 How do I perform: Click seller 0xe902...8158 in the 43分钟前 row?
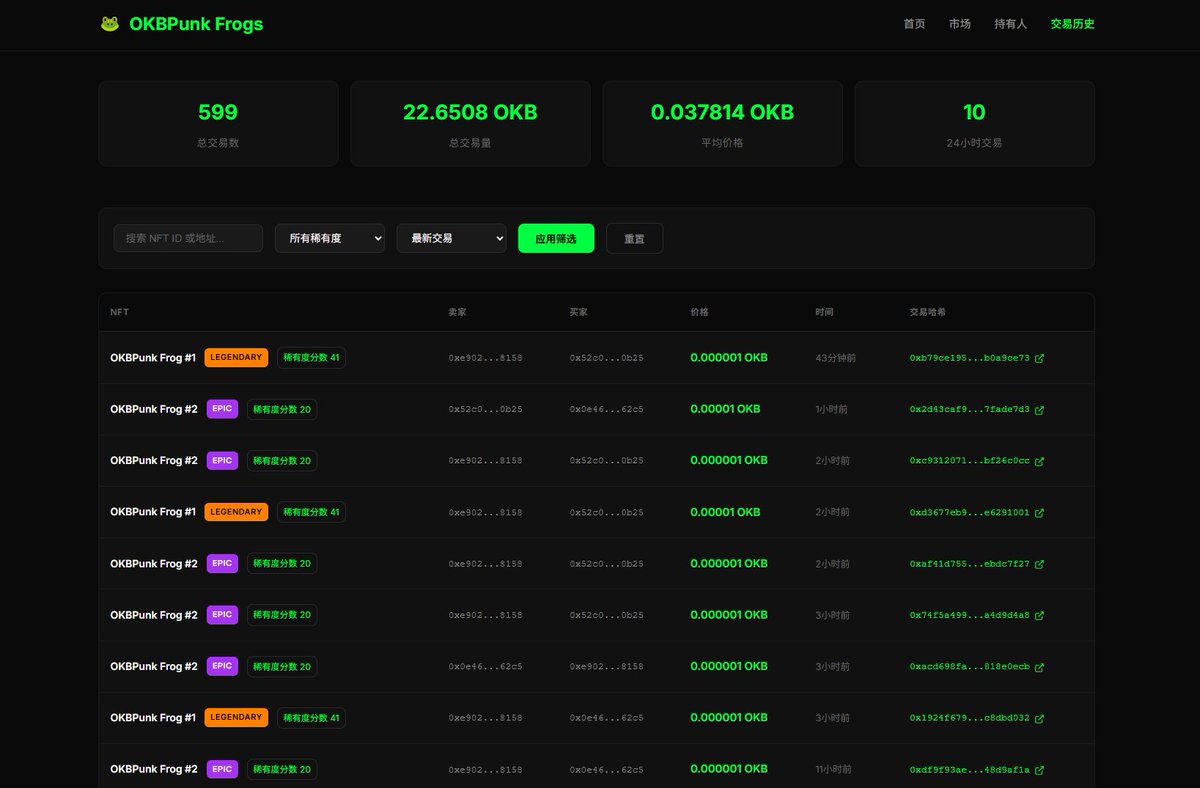(x=485, y=358)
